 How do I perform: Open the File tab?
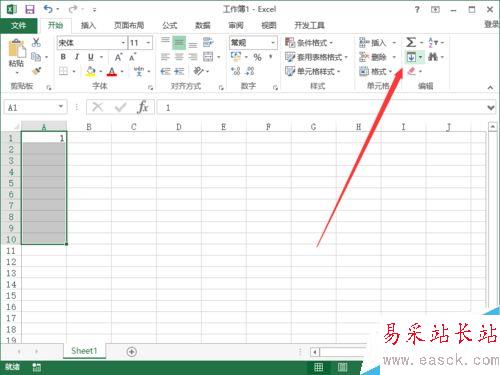[x=19, y=25]
